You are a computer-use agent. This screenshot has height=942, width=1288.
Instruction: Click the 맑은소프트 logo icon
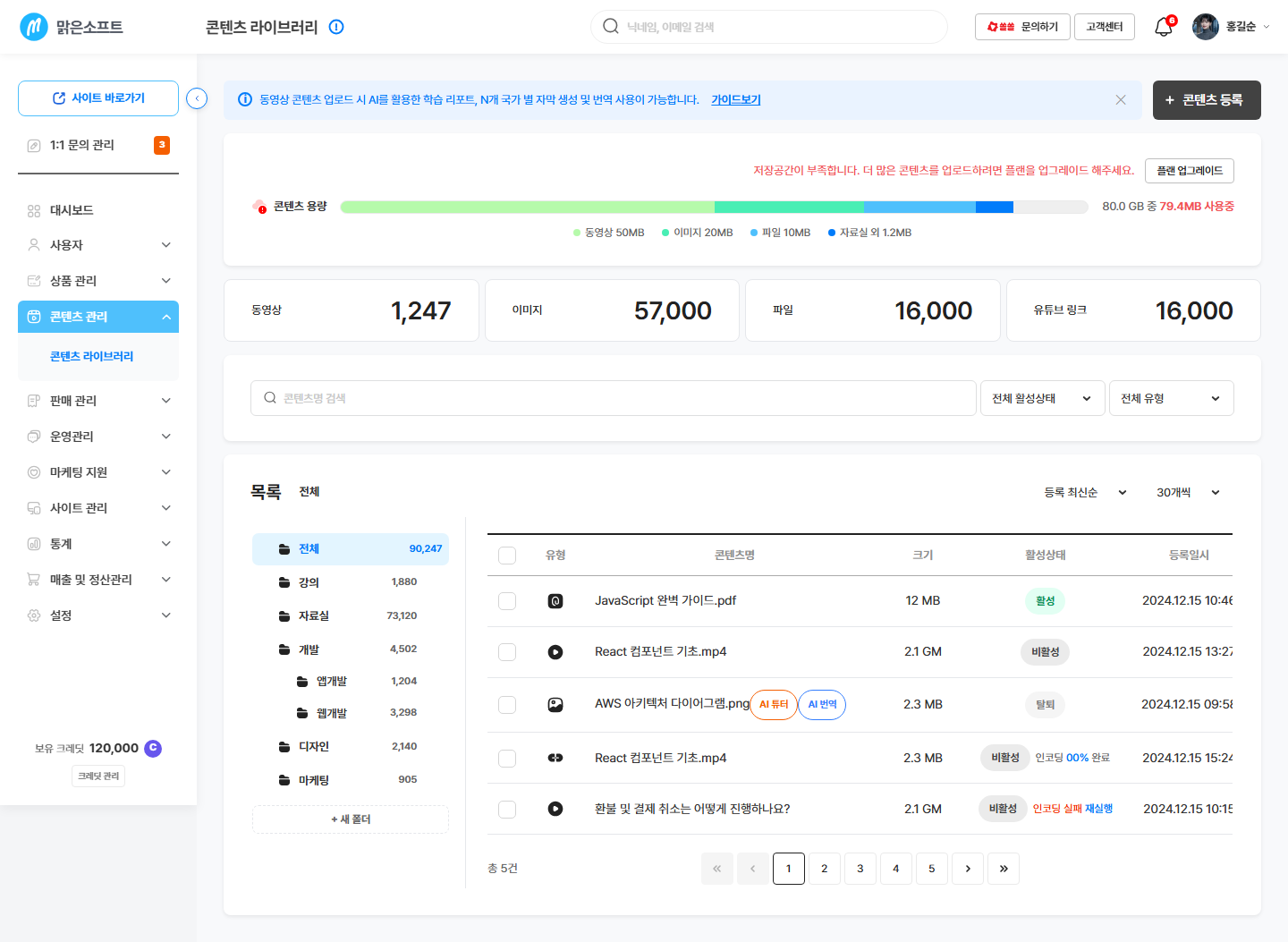(x=34, y=27)
